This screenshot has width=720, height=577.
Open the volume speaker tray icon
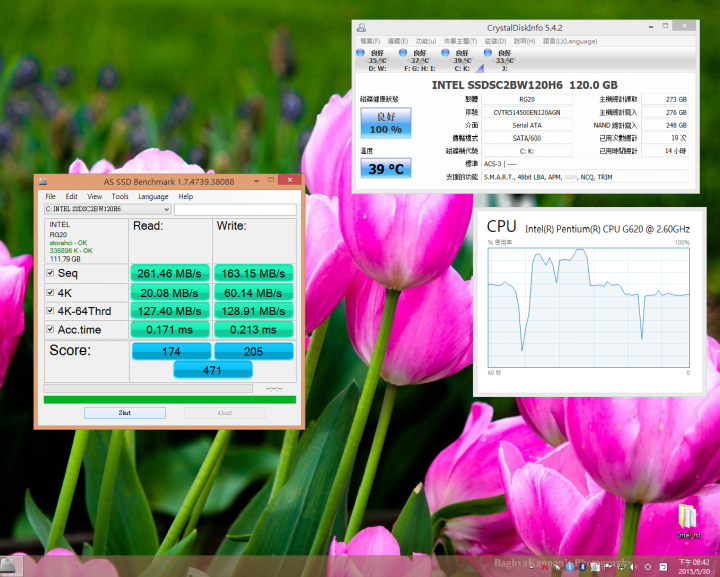[x=633, y=567]
